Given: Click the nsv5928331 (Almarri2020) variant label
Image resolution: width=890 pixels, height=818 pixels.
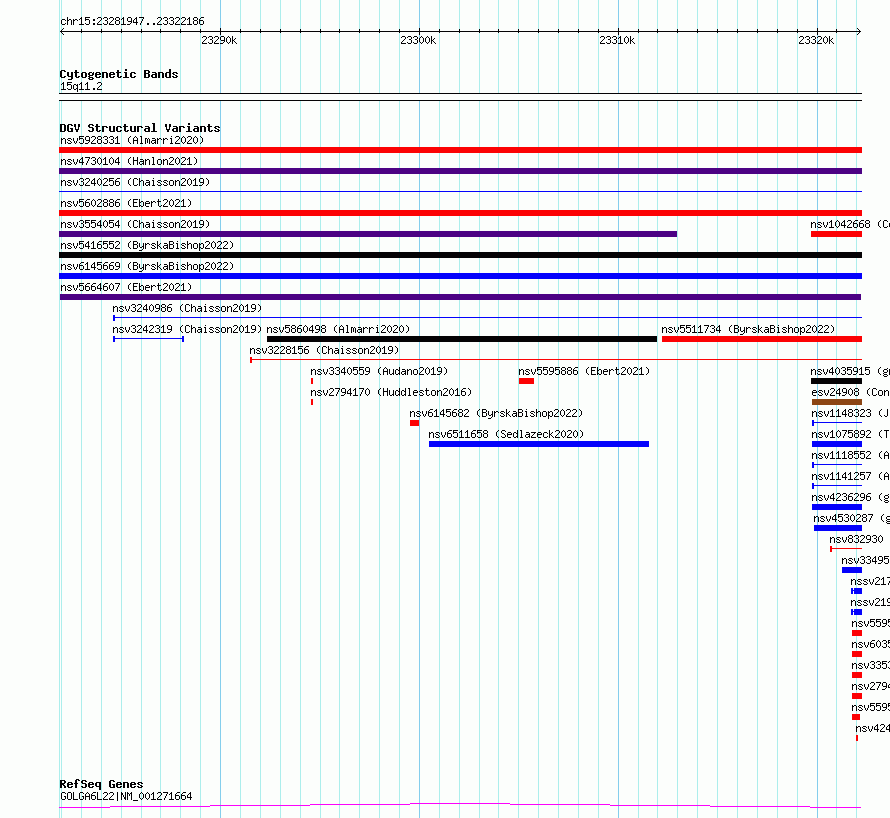Looking at the screenshot, I should [x=132, y=140].
